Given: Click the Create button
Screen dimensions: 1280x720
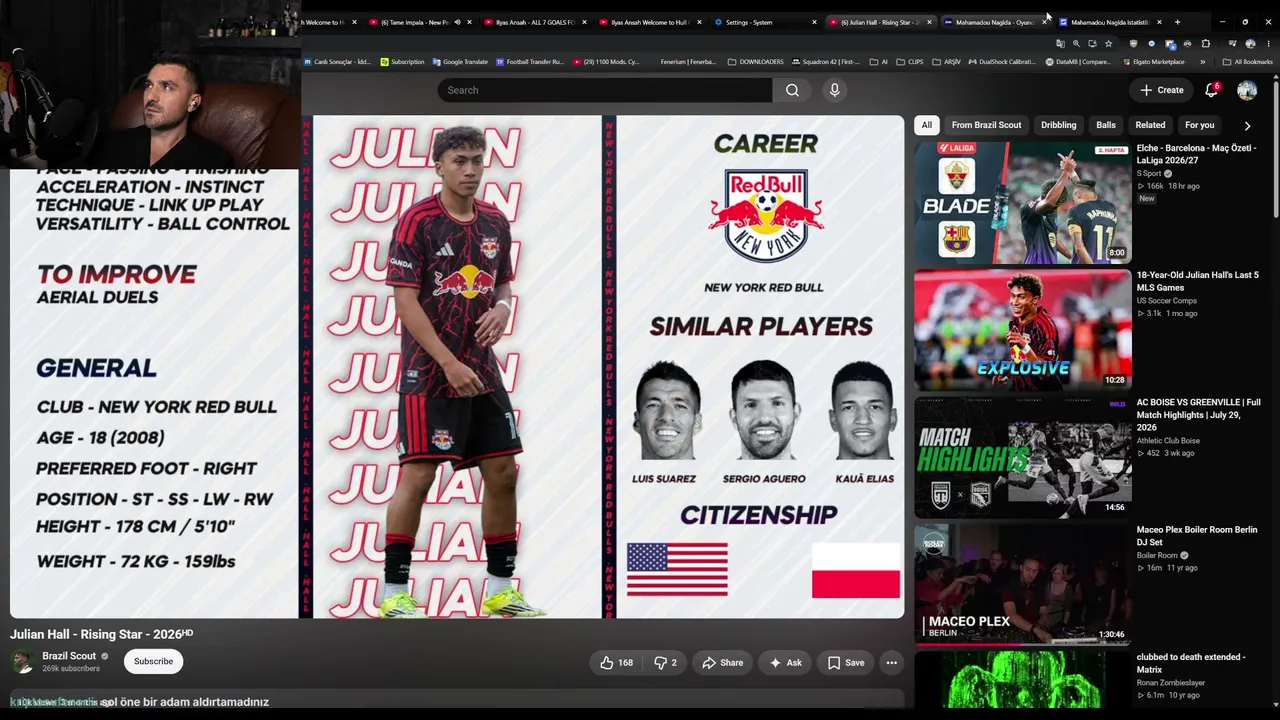Looking at the screenshot, I should coord(1162,90).
